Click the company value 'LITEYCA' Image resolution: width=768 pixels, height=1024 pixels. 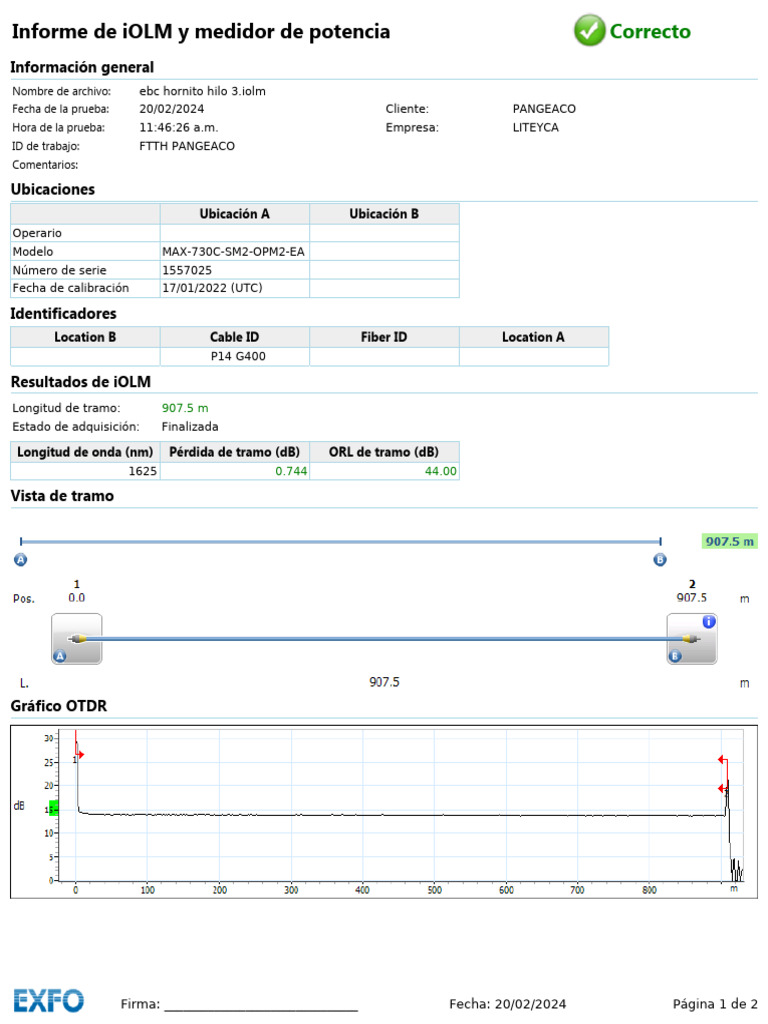pos(536,127)
